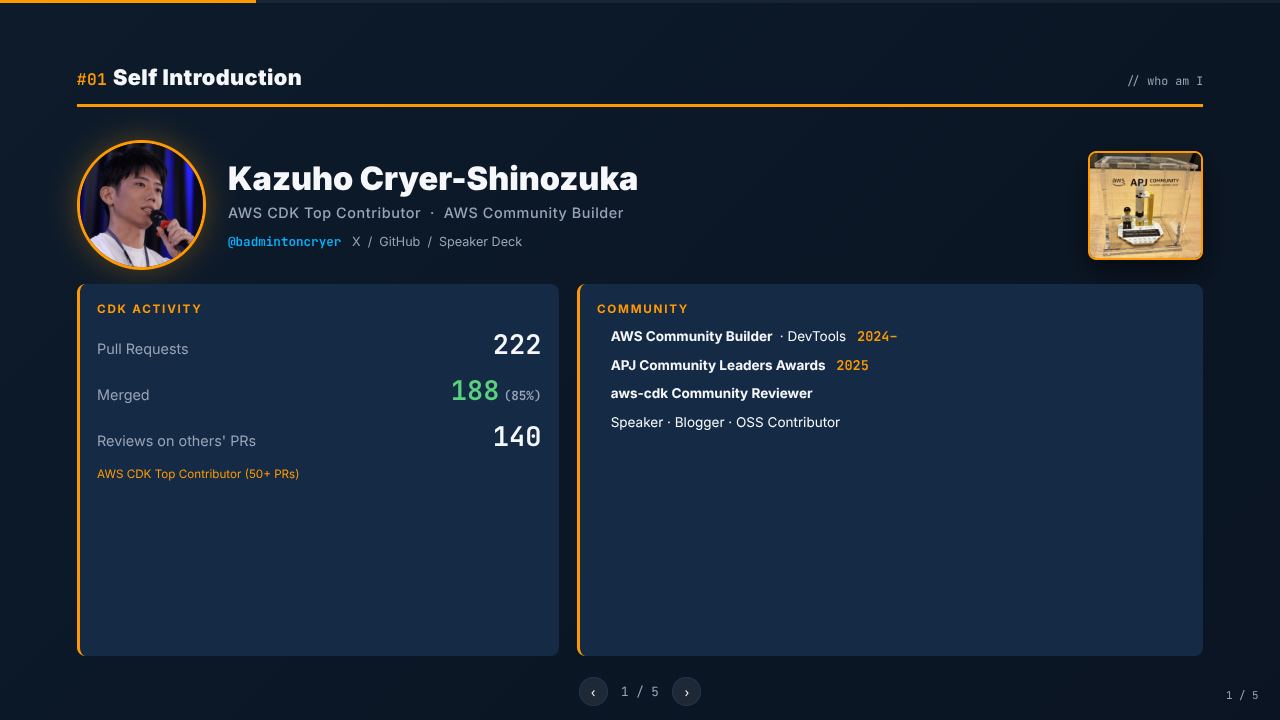Go to the next slide arrow
The height and width of the screenshot is (720, 1280).
(x=686, y=692)
